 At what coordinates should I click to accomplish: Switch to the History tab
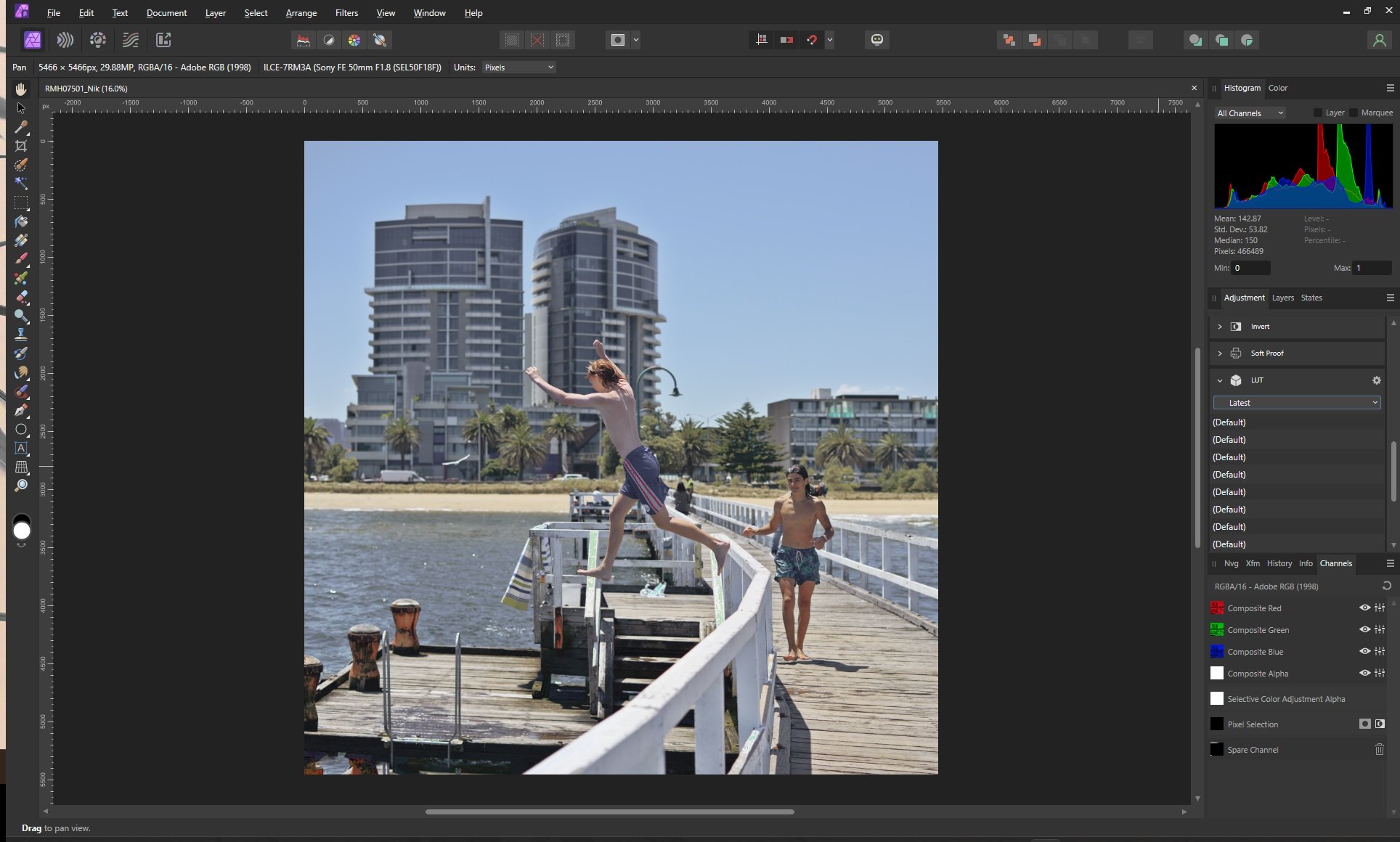1279,563
